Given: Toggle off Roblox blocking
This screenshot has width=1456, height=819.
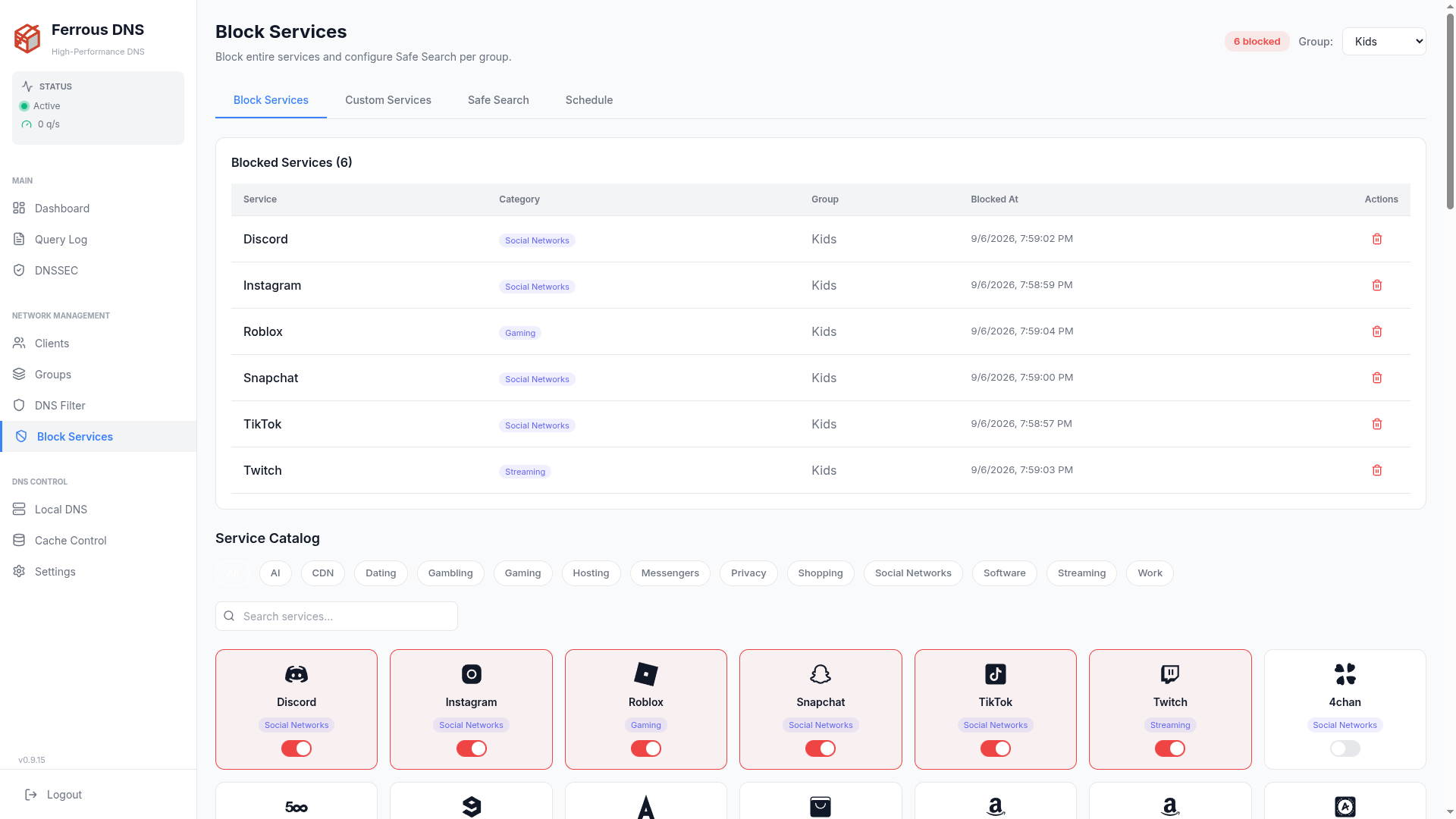Looking at the screenshot, I should tap(646, 748).
